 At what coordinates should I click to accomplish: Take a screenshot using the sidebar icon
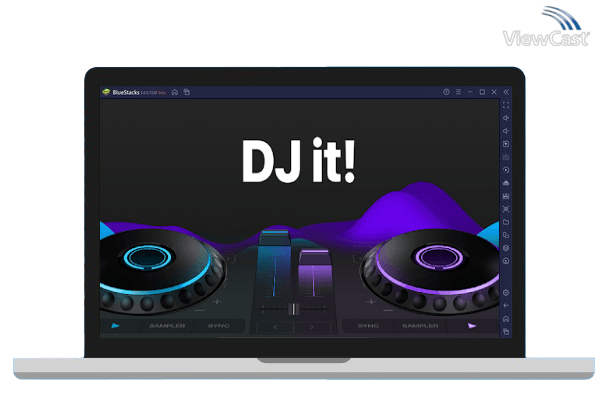tap(506, 209)
